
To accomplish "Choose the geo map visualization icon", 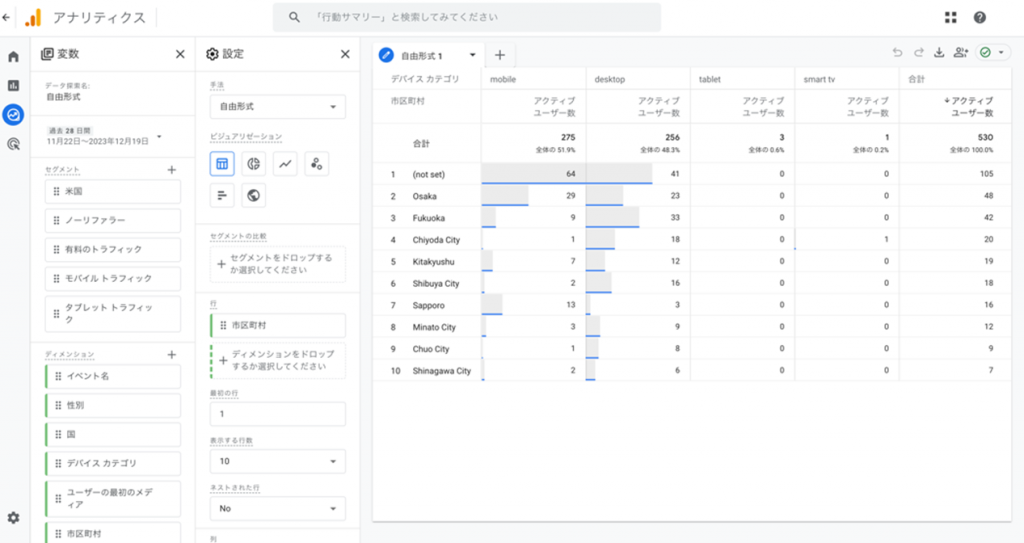I will [x=253, y=195].
